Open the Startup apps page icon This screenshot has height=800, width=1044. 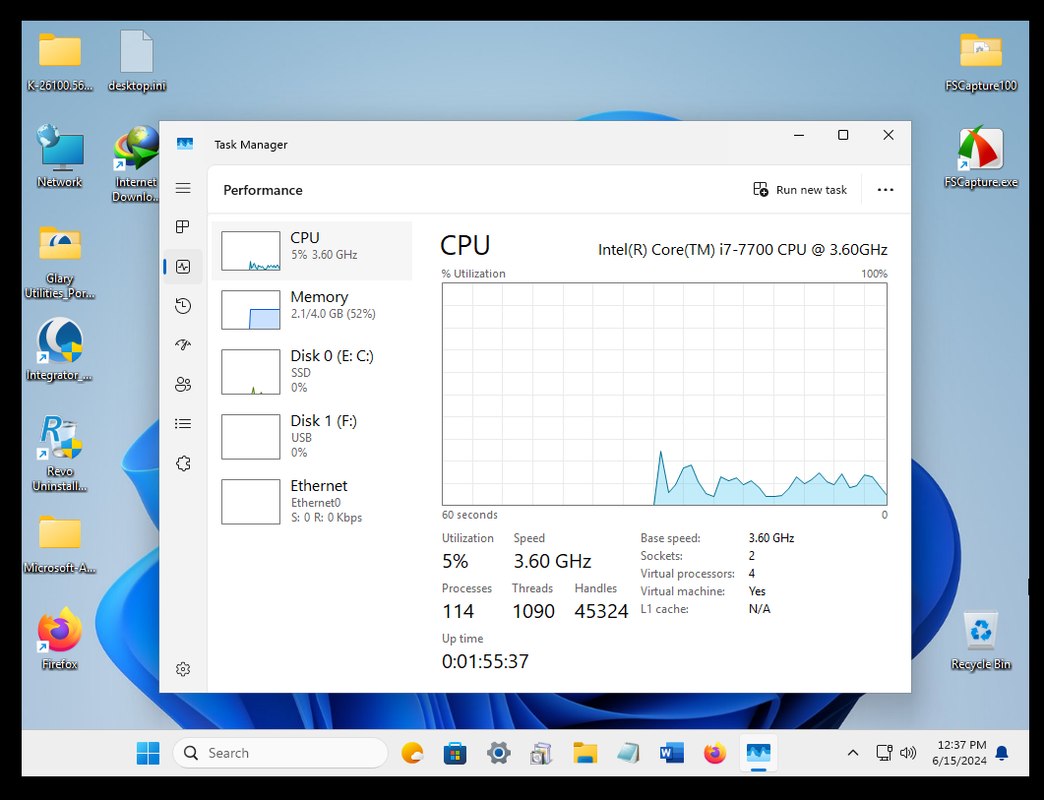(x=183, y=345)
